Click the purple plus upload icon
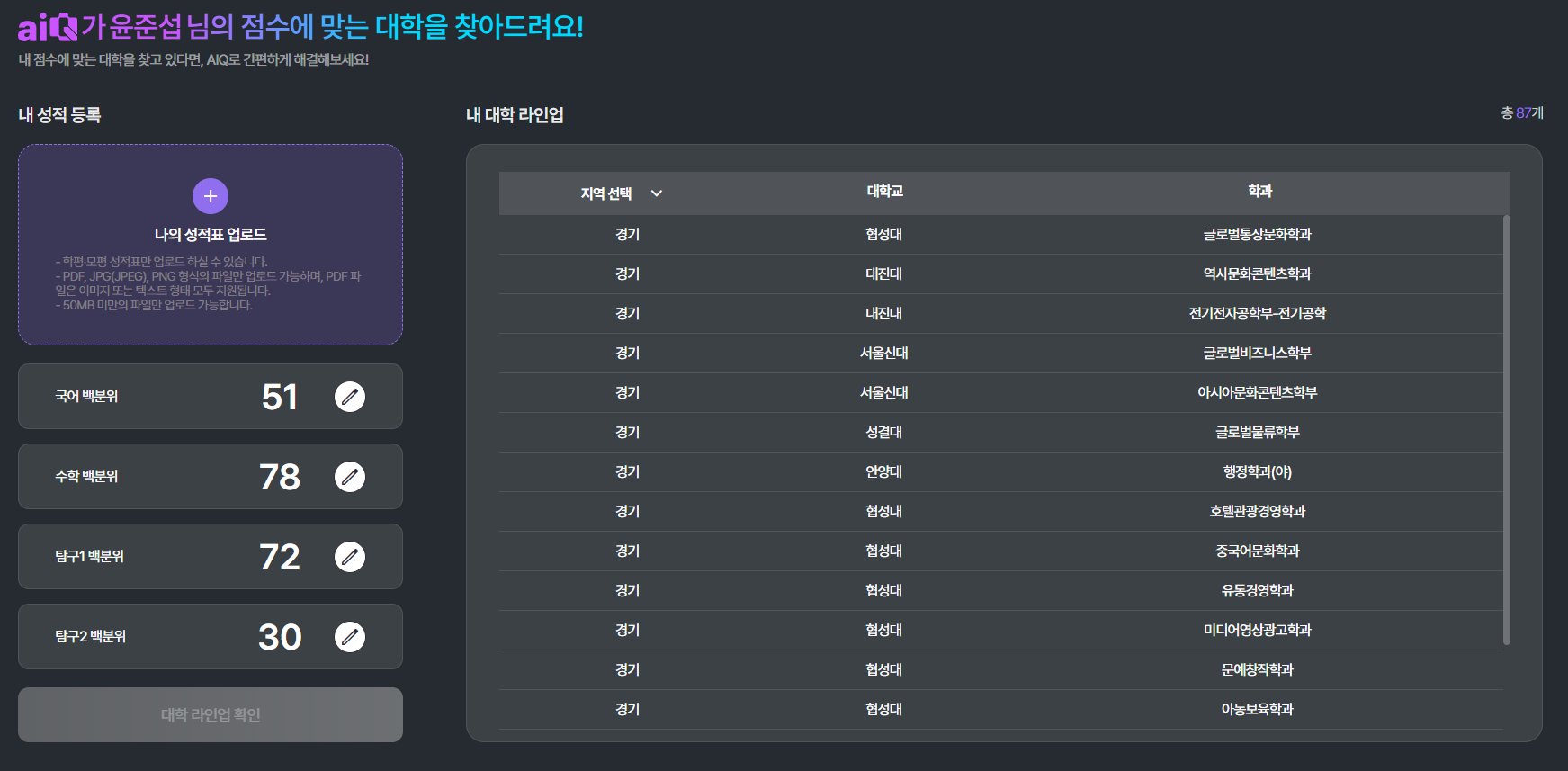This screenshot has width=1568, height=771. click(x=211, y=196)
